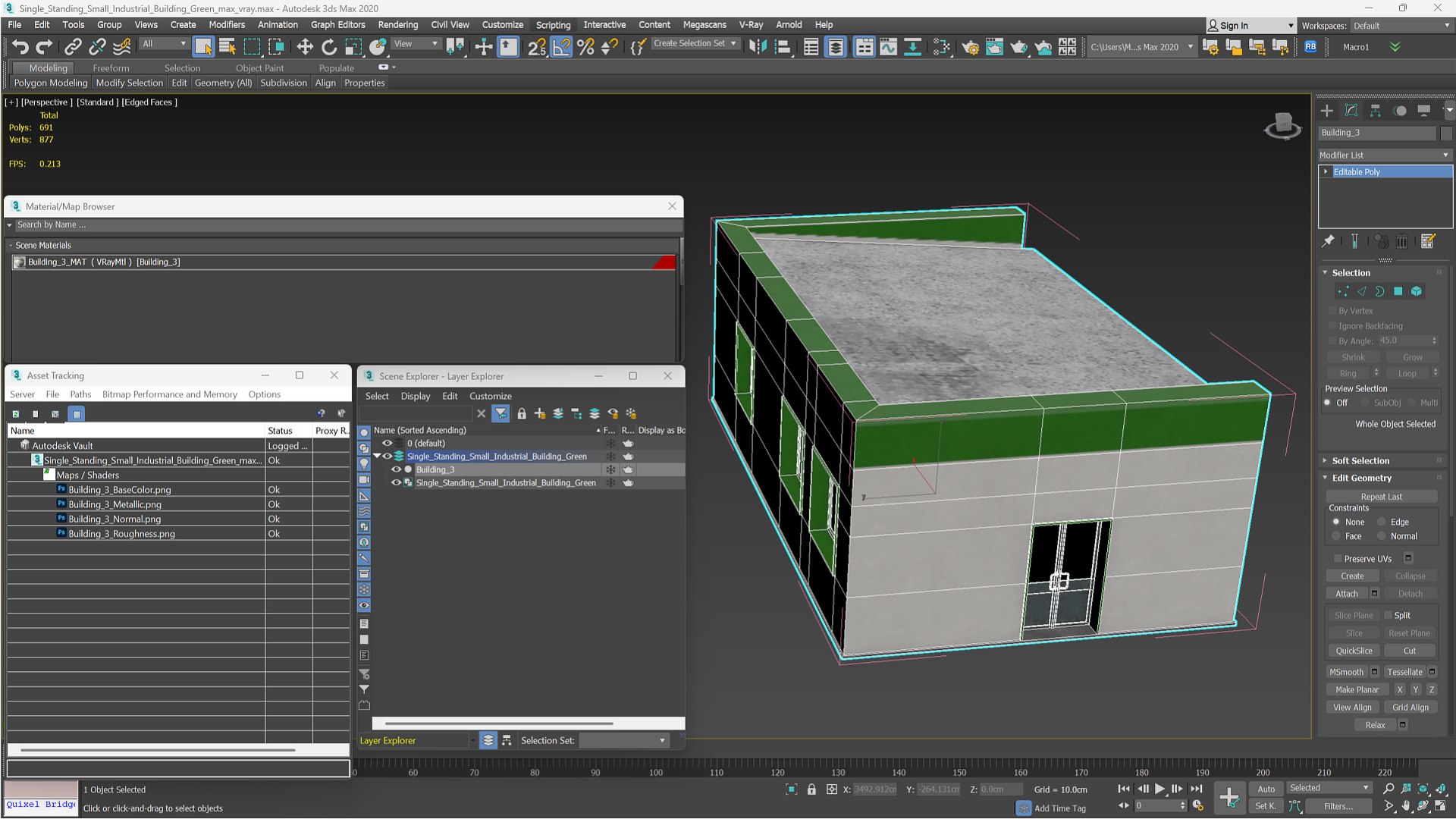Enable the Preserve UVs checkbox
This screenshot has height=819, width=1456.
(1338, 559)
